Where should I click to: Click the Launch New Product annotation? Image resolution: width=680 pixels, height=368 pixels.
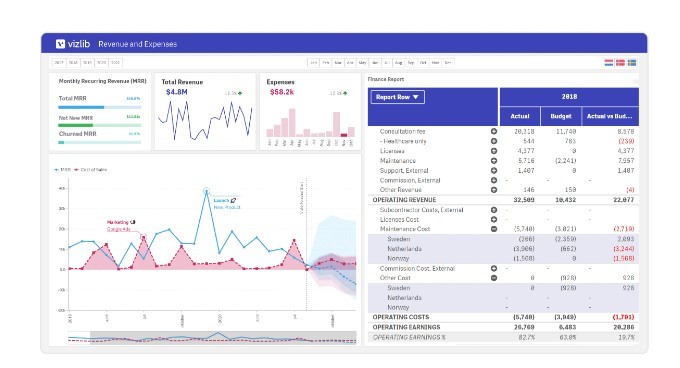tap(226, 204)
